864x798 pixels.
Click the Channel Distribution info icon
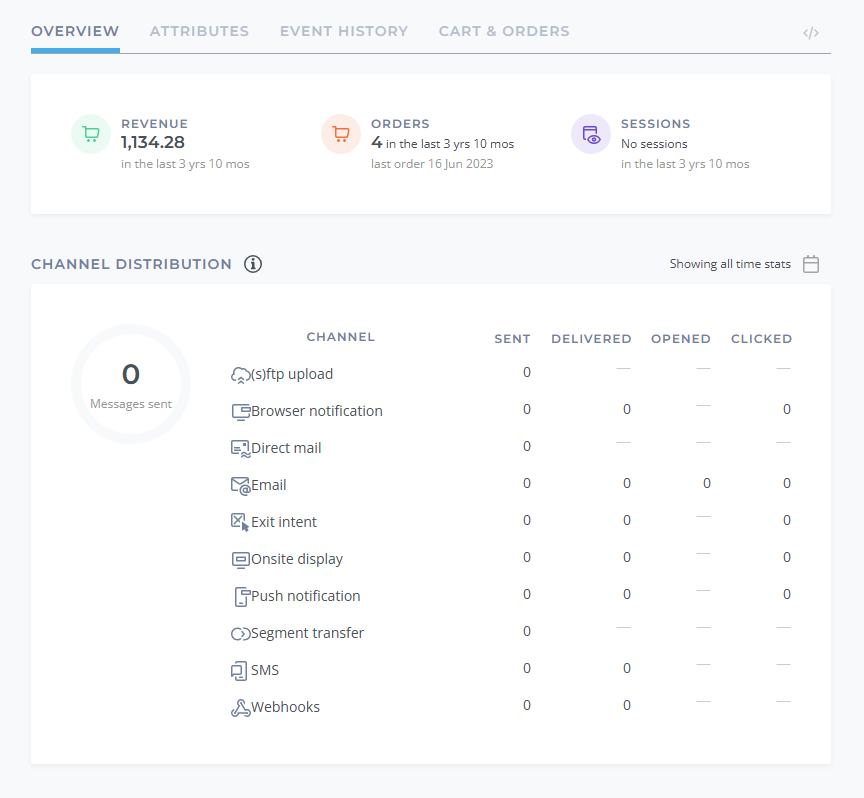253,264
